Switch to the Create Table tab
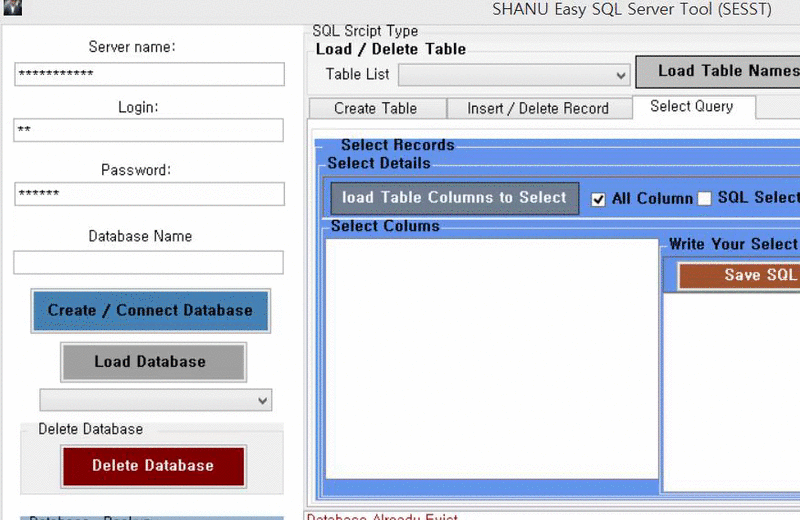Screen dimensions: 800x520 point(375,108)
